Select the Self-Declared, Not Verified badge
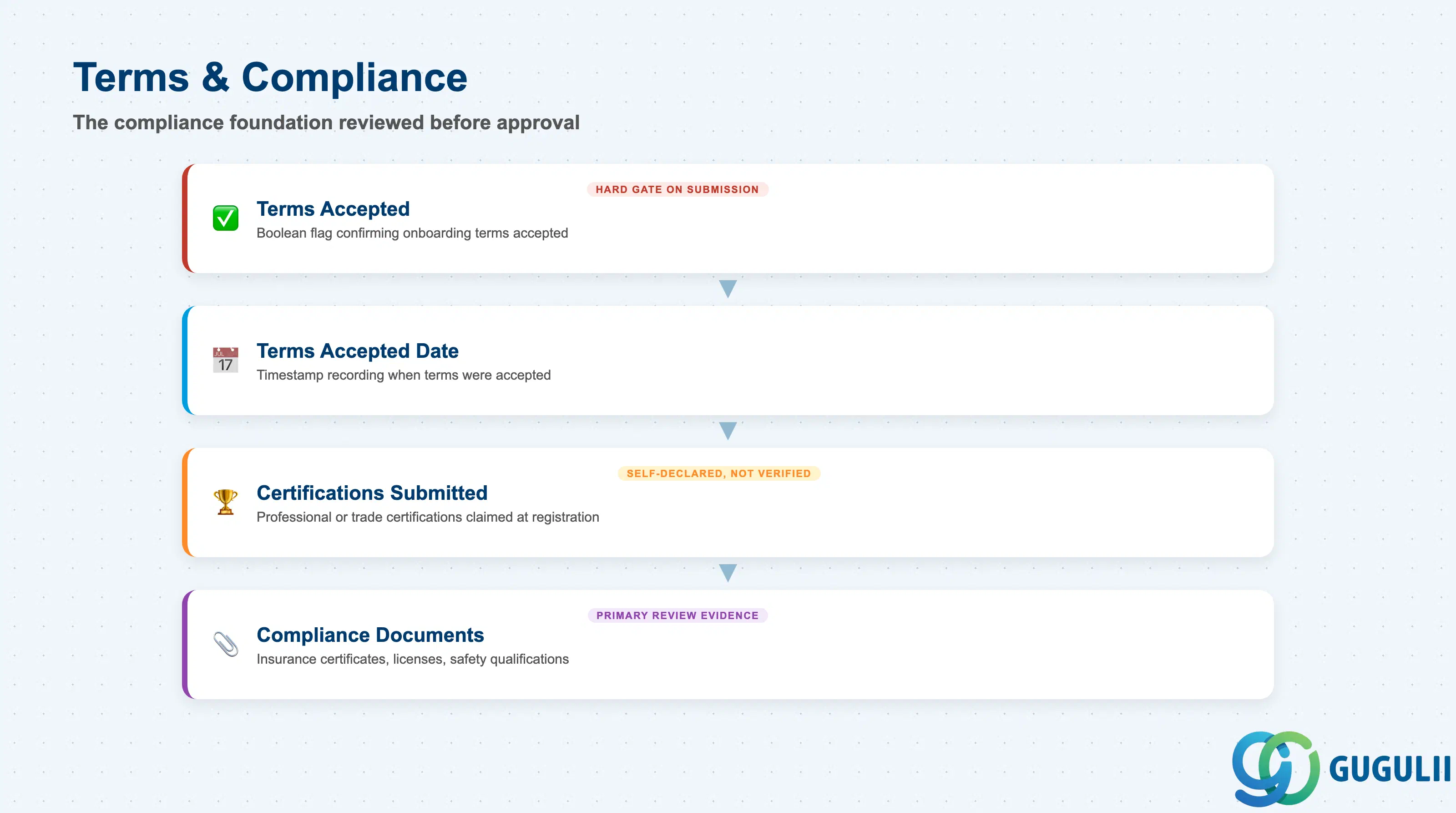Screen dimensions: 1456x813 pyautogui.click(x=718, y=473)
